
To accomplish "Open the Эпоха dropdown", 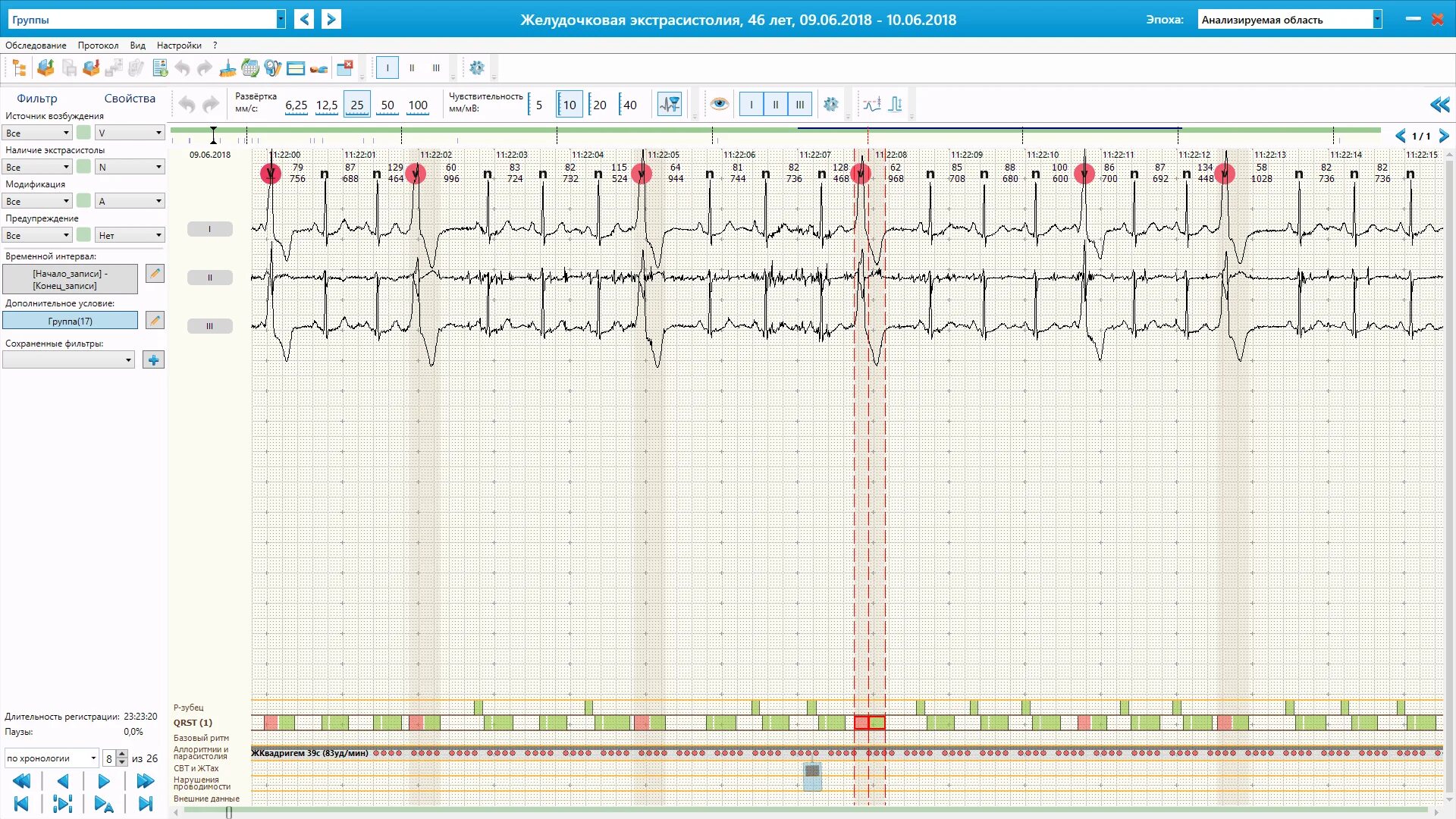I will 1377,20.
